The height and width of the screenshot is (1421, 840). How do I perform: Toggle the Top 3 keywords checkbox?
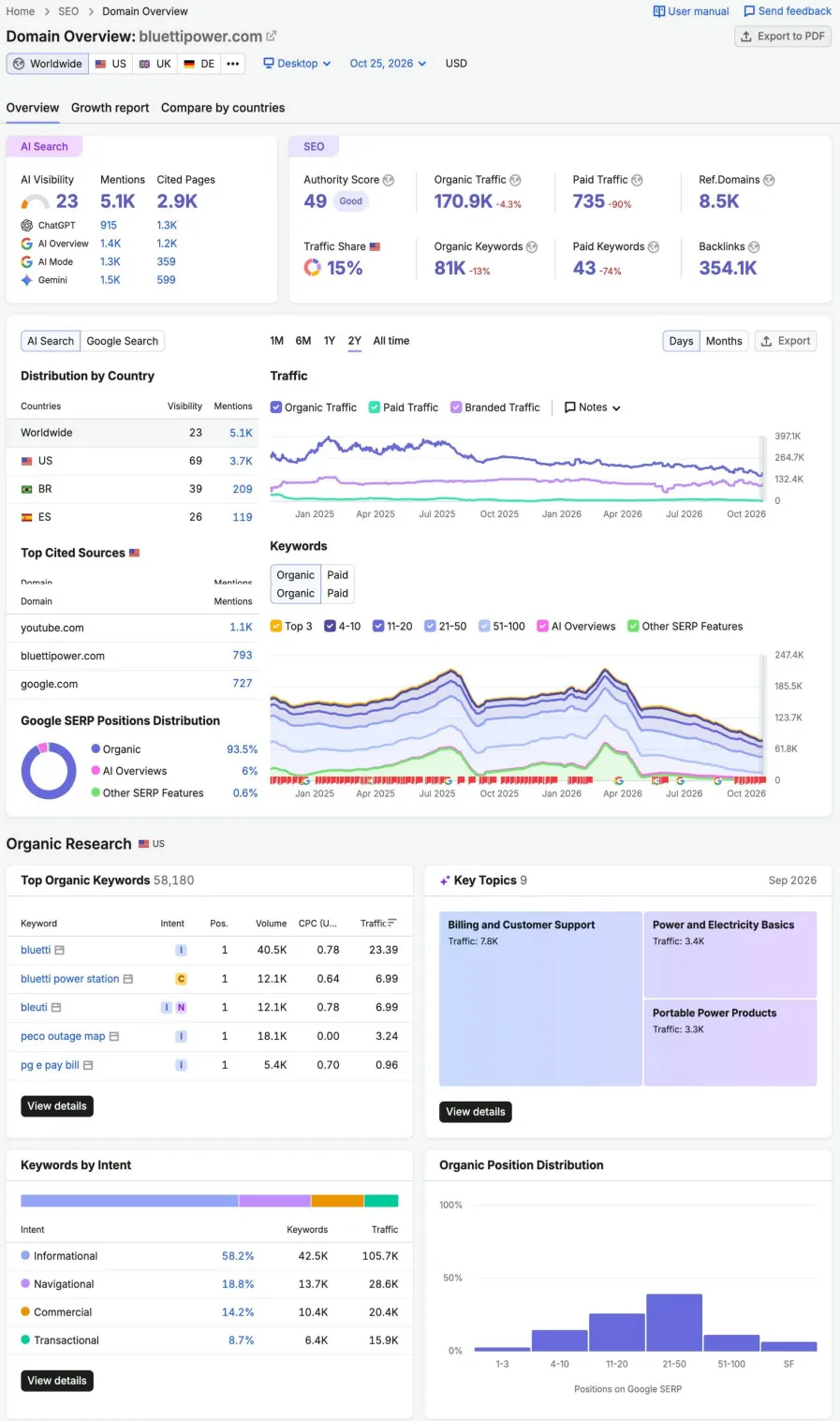coord(276,627)
